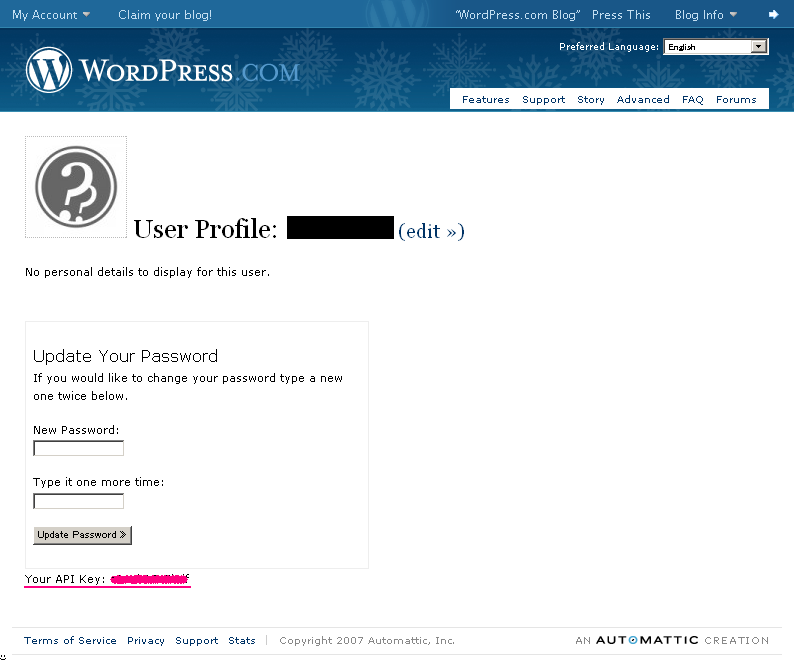Select the Support item in navigation bar

543,99
